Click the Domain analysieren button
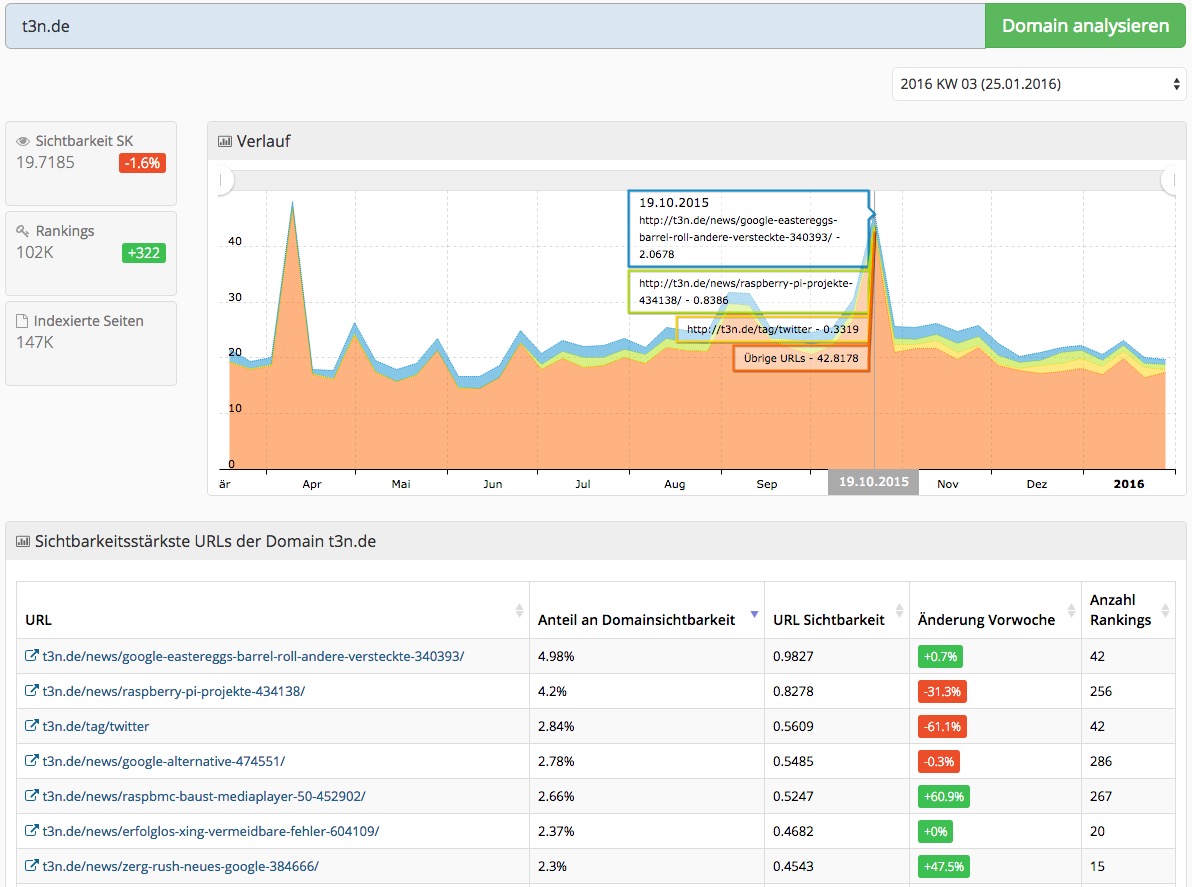This screenshot has height=887, width=1192. point(1085,26)
